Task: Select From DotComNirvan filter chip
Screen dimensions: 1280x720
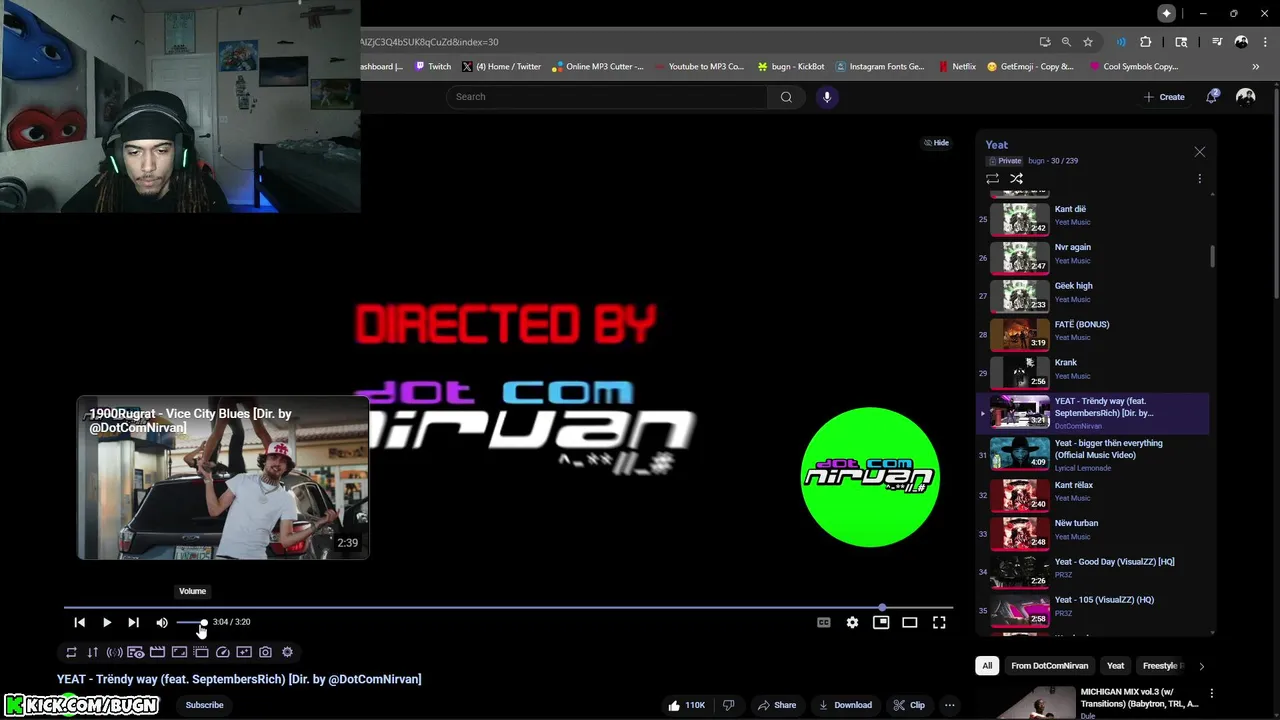Action: coord(1049,666)
